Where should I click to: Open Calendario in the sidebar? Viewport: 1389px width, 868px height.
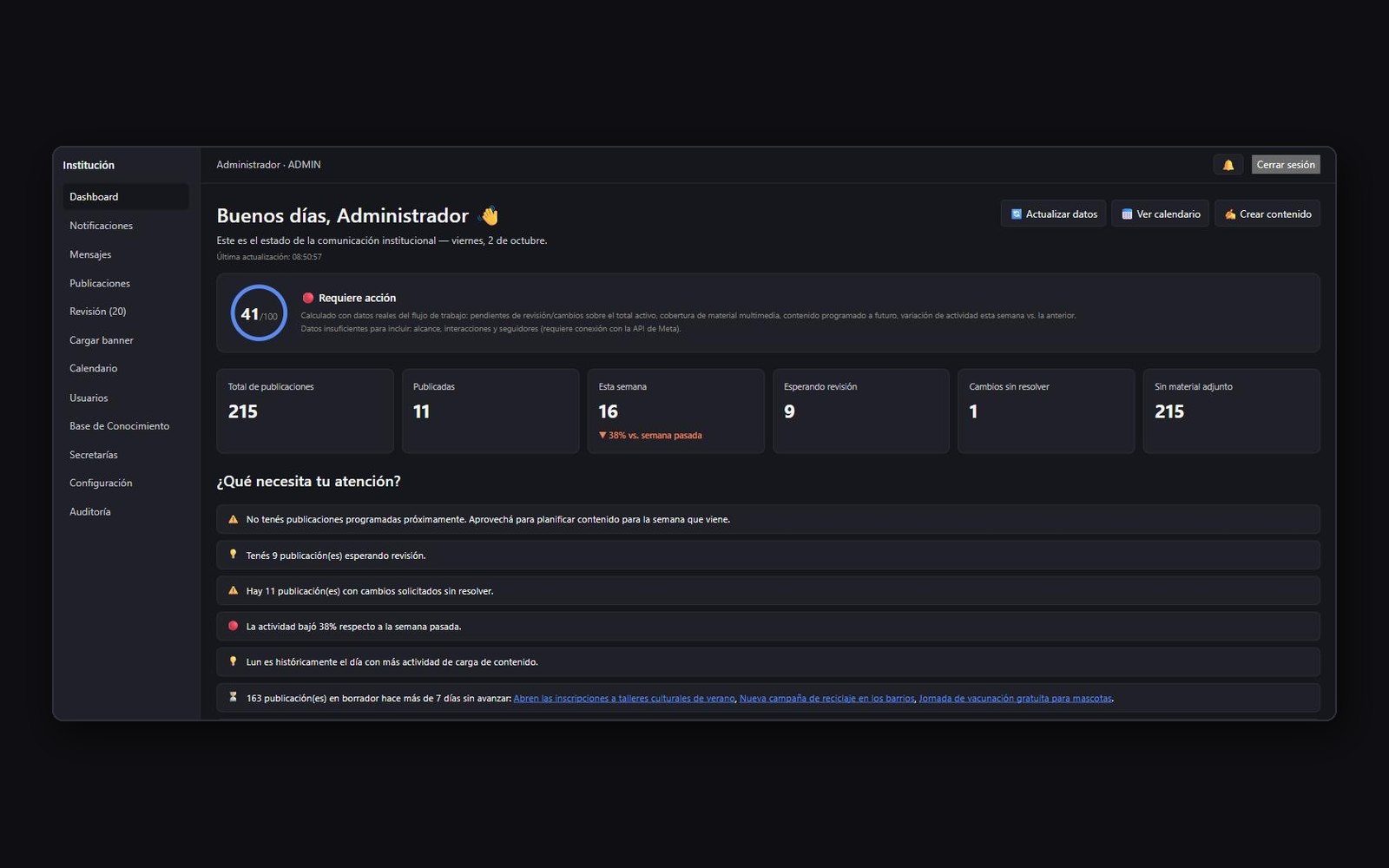(x=125, y=369)
